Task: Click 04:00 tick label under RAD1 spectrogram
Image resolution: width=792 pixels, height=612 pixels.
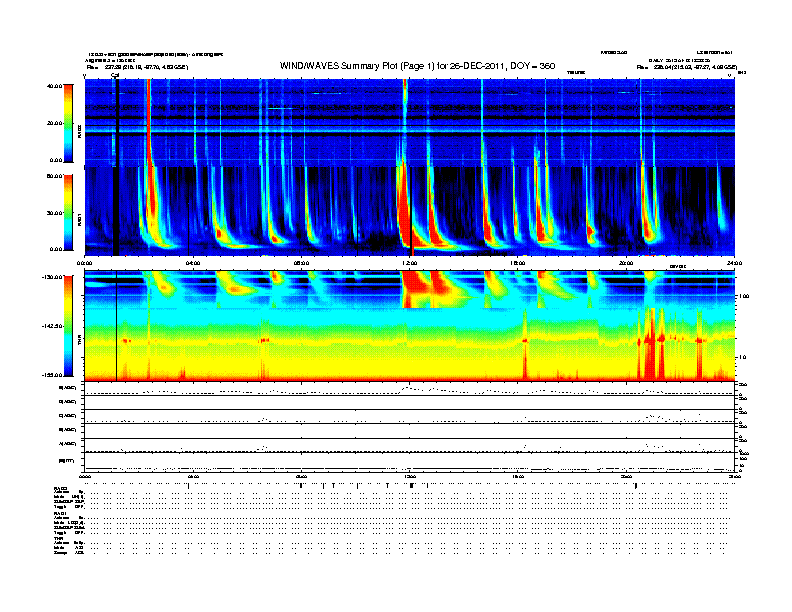Action: pos(193,263)
